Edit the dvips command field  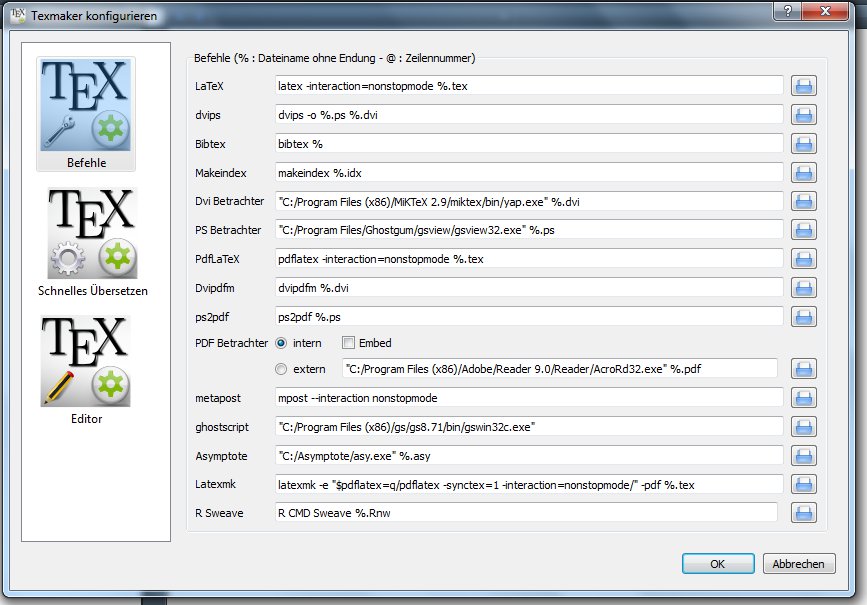click(529, 115)
